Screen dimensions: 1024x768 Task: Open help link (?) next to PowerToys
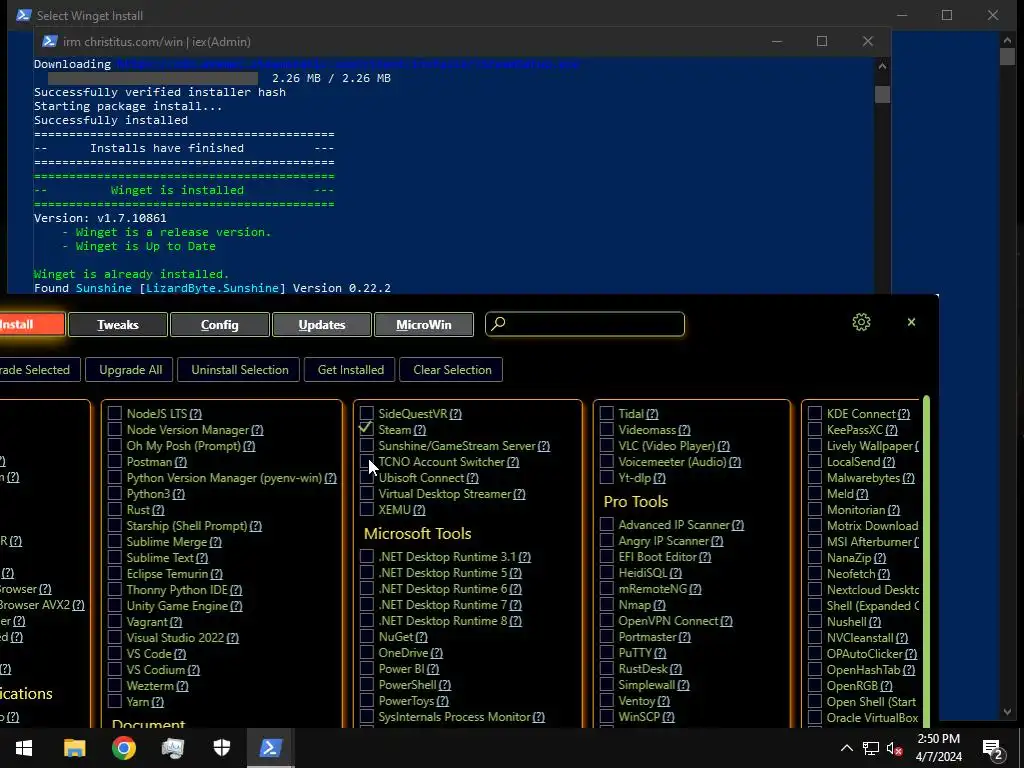[x=442, y=701]
